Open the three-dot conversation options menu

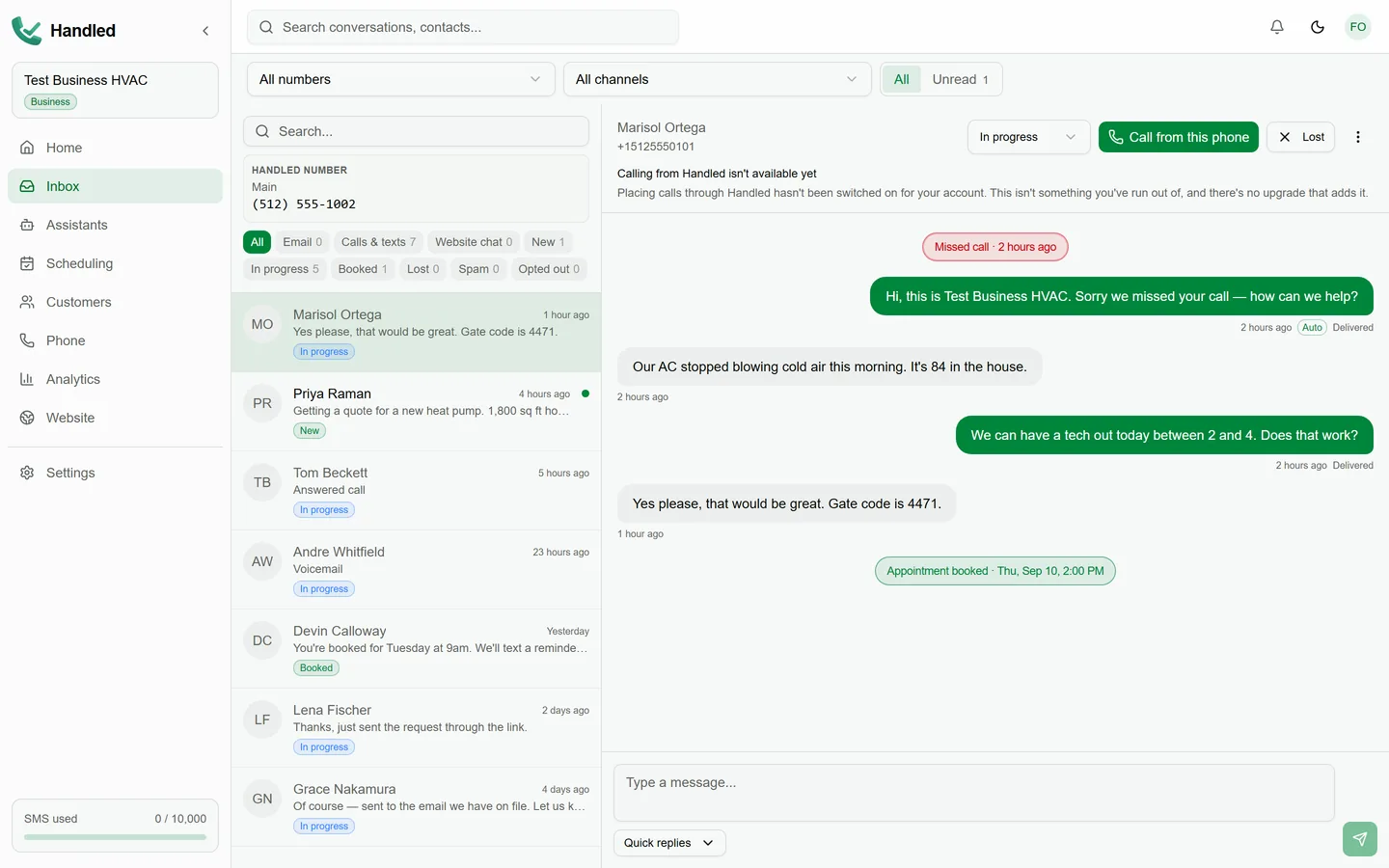coord(1358,137)
